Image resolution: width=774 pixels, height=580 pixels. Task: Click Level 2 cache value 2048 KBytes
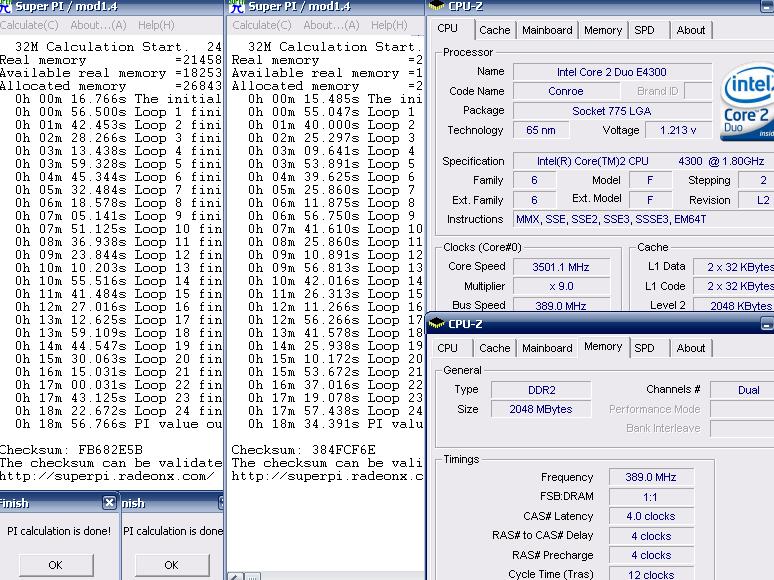click(734, 305)
